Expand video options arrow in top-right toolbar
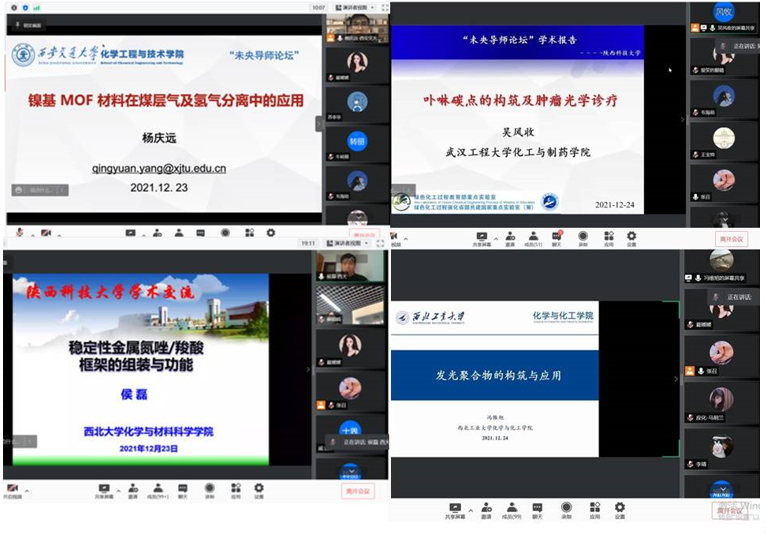This screenshot has height=534, width=766. (x=406, y=239)
